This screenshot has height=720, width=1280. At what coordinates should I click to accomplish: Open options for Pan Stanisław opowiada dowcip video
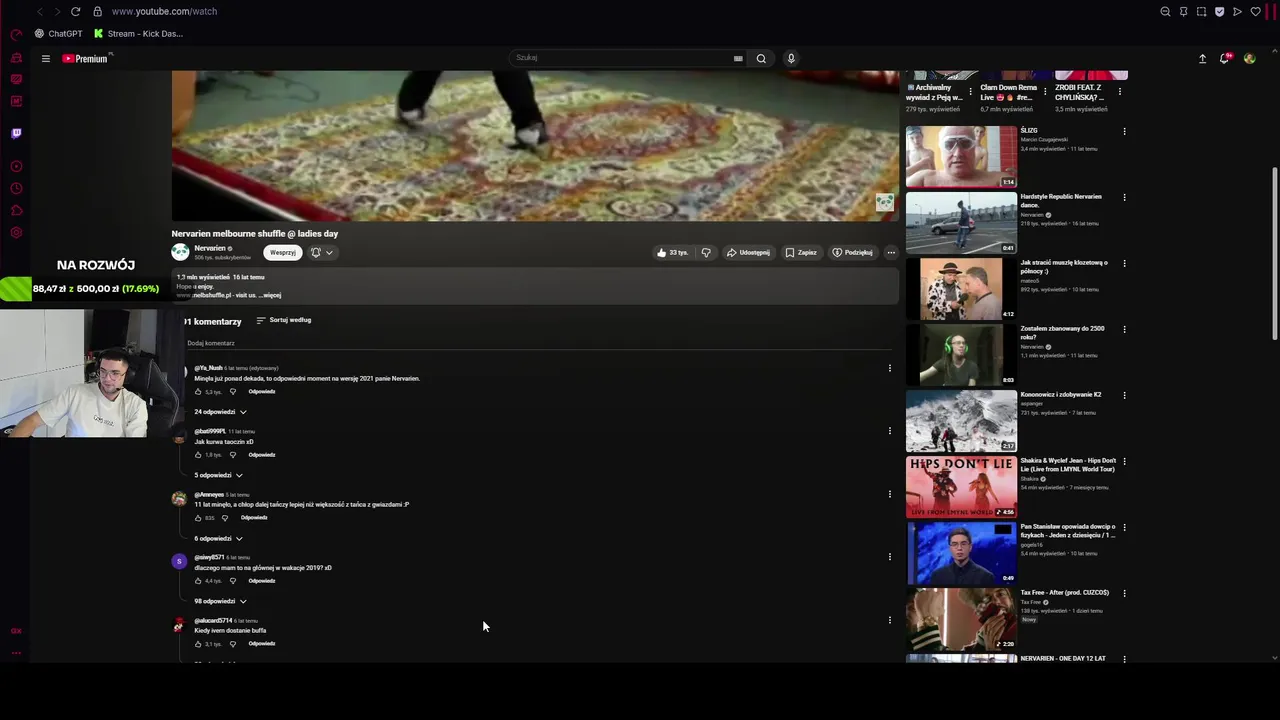pyautogui.click(x=1124, y=528)
